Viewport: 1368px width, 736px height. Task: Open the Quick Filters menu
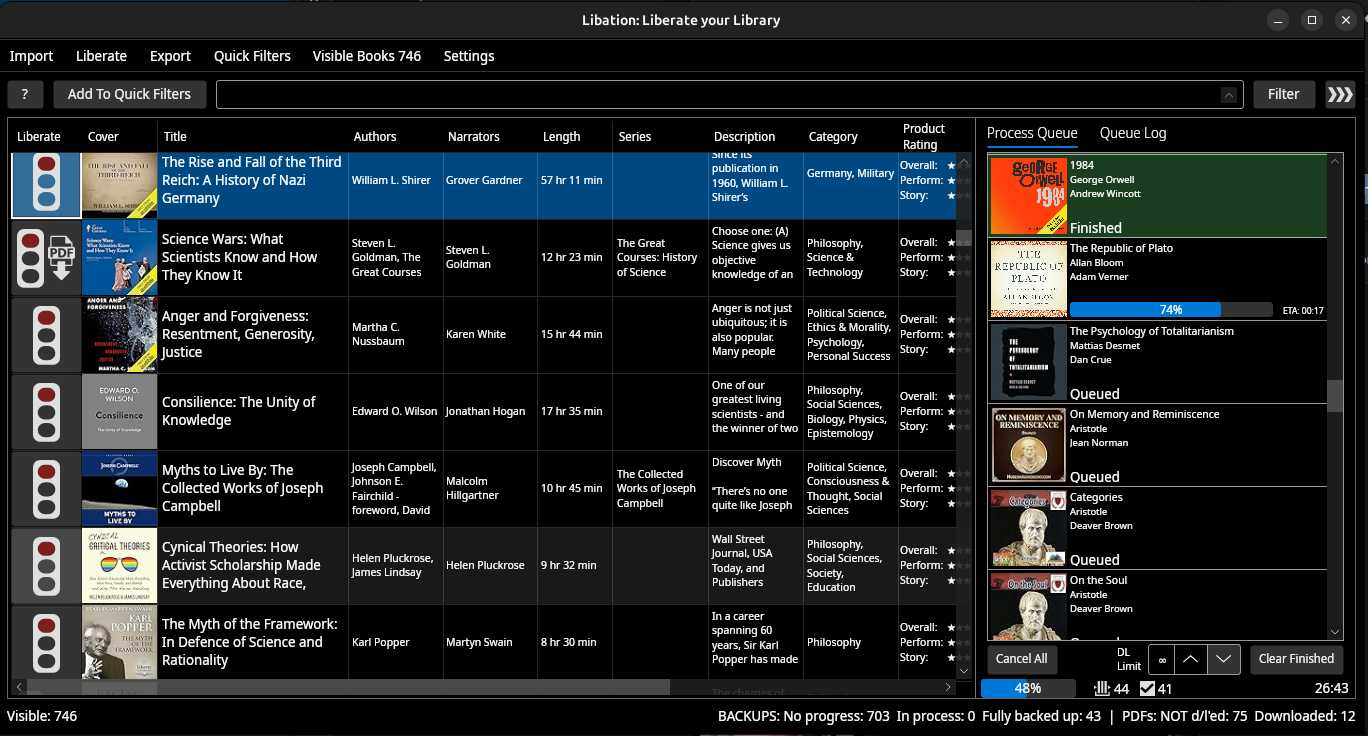[x=252, y=56]
